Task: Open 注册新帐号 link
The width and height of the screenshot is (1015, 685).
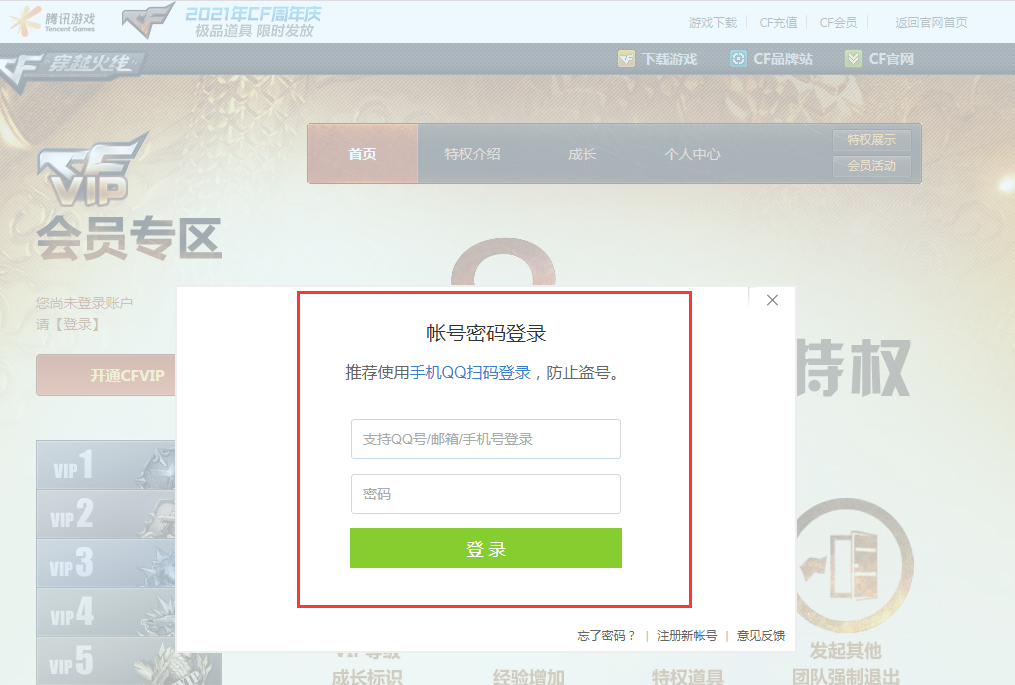Action: pyautogui.click(x=687, y=636)
